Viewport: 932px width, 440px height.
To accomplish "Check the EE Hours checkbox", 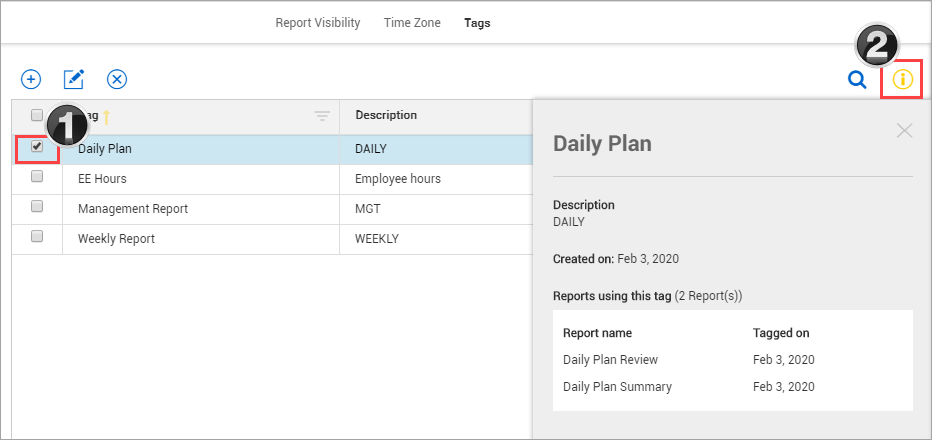I will point(37,176).
